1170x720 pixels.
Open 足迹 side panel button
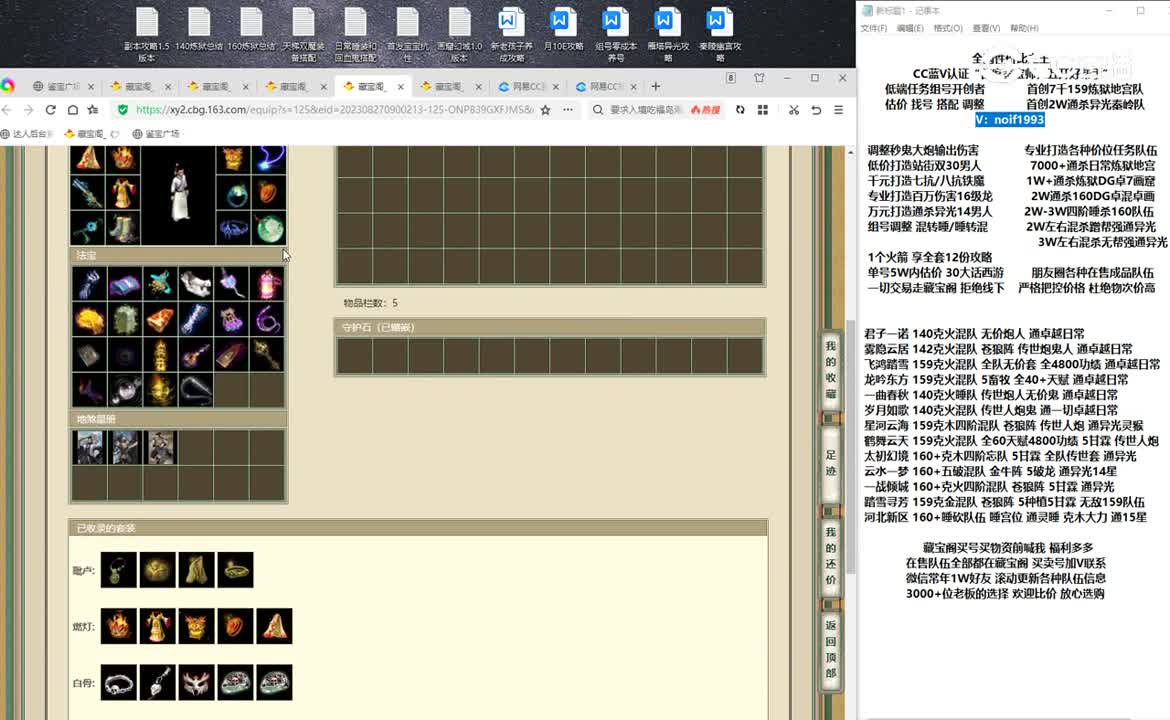[x=831, y=463]
